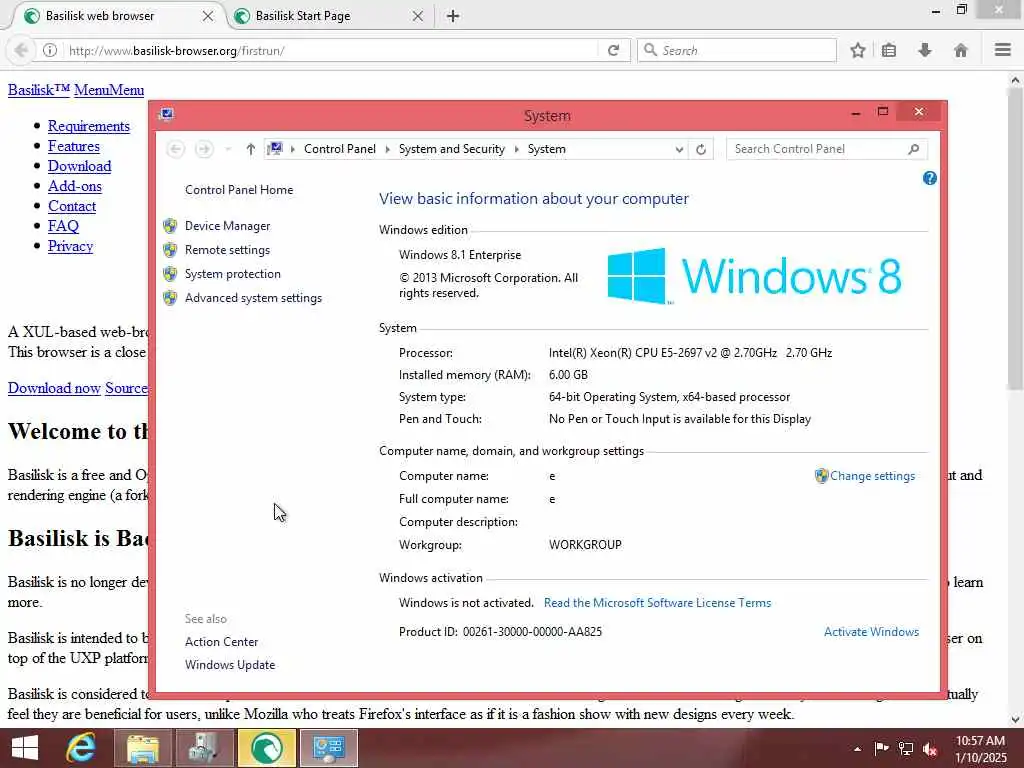This screenshot has width=1024, height=768.
Task: Click the Basilisk Search box
Action: [737, 50]
